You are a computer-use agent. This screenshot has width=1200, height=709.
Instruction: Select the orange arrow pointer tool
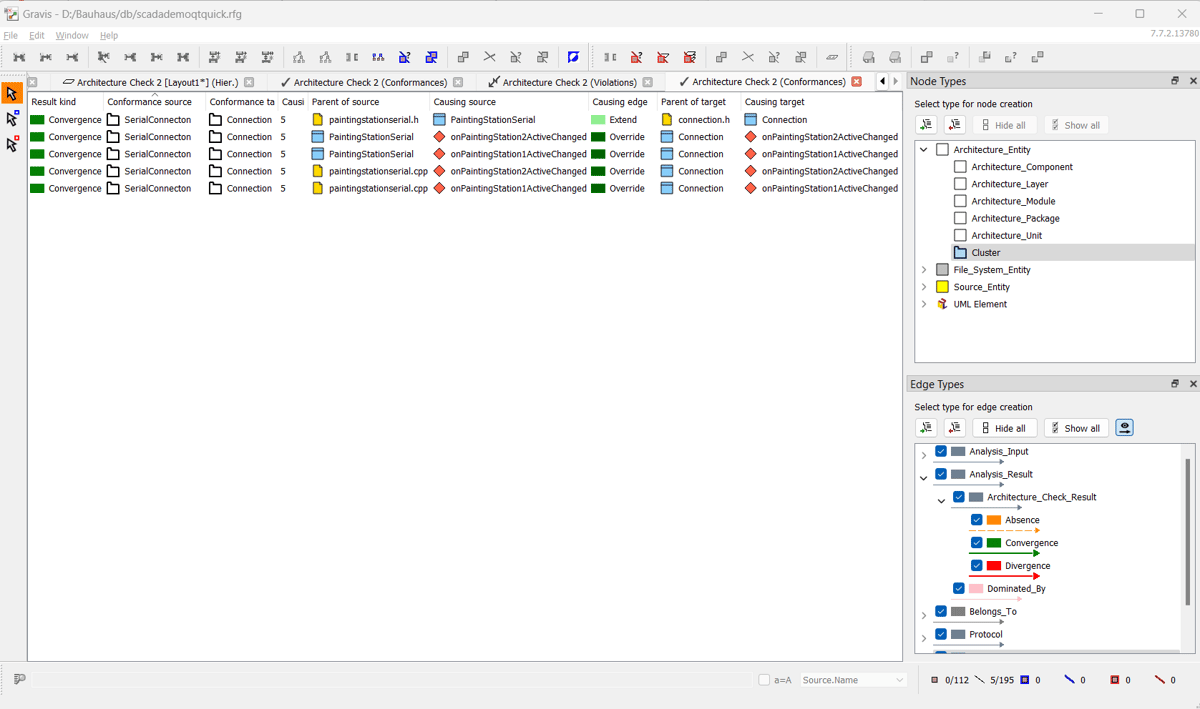click(12, 94)
